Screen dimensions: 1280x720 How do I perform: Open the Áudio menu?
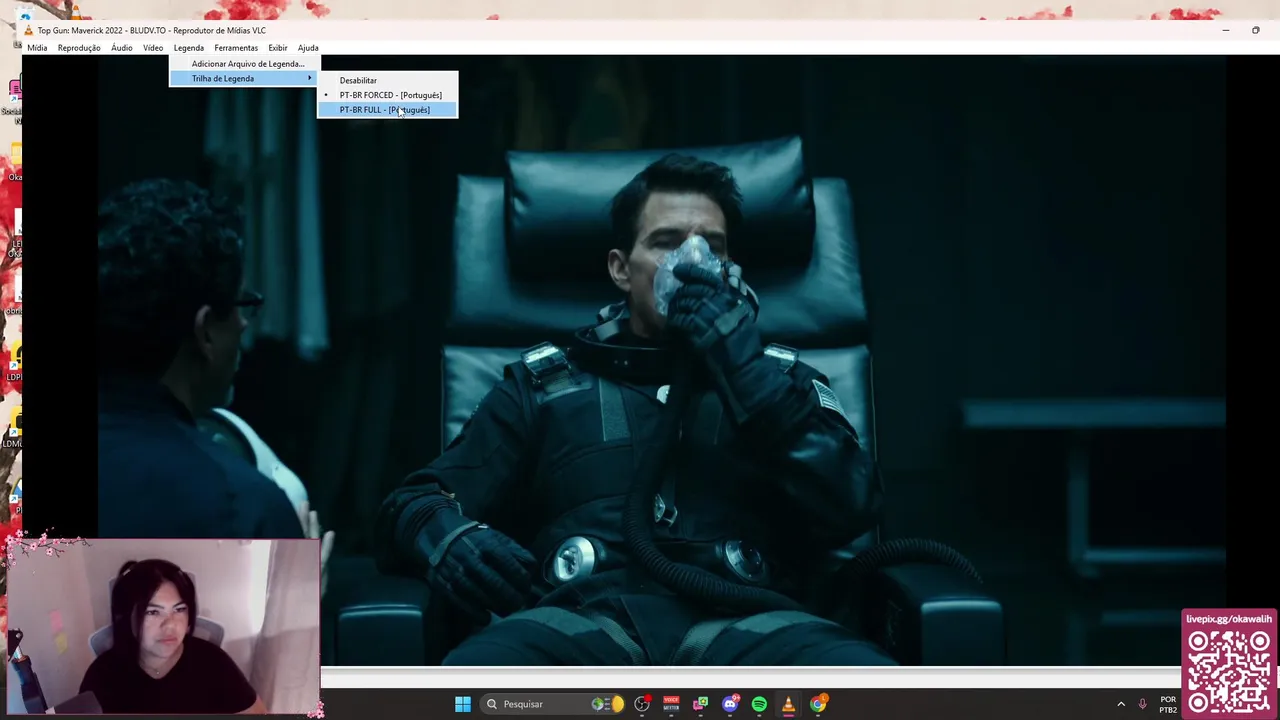point(122,48)
